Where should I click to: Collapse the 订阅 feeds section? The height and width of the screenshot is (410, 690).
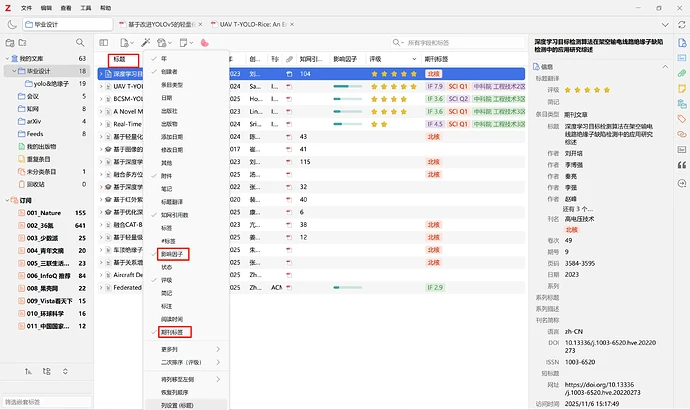tap(7, 200)
